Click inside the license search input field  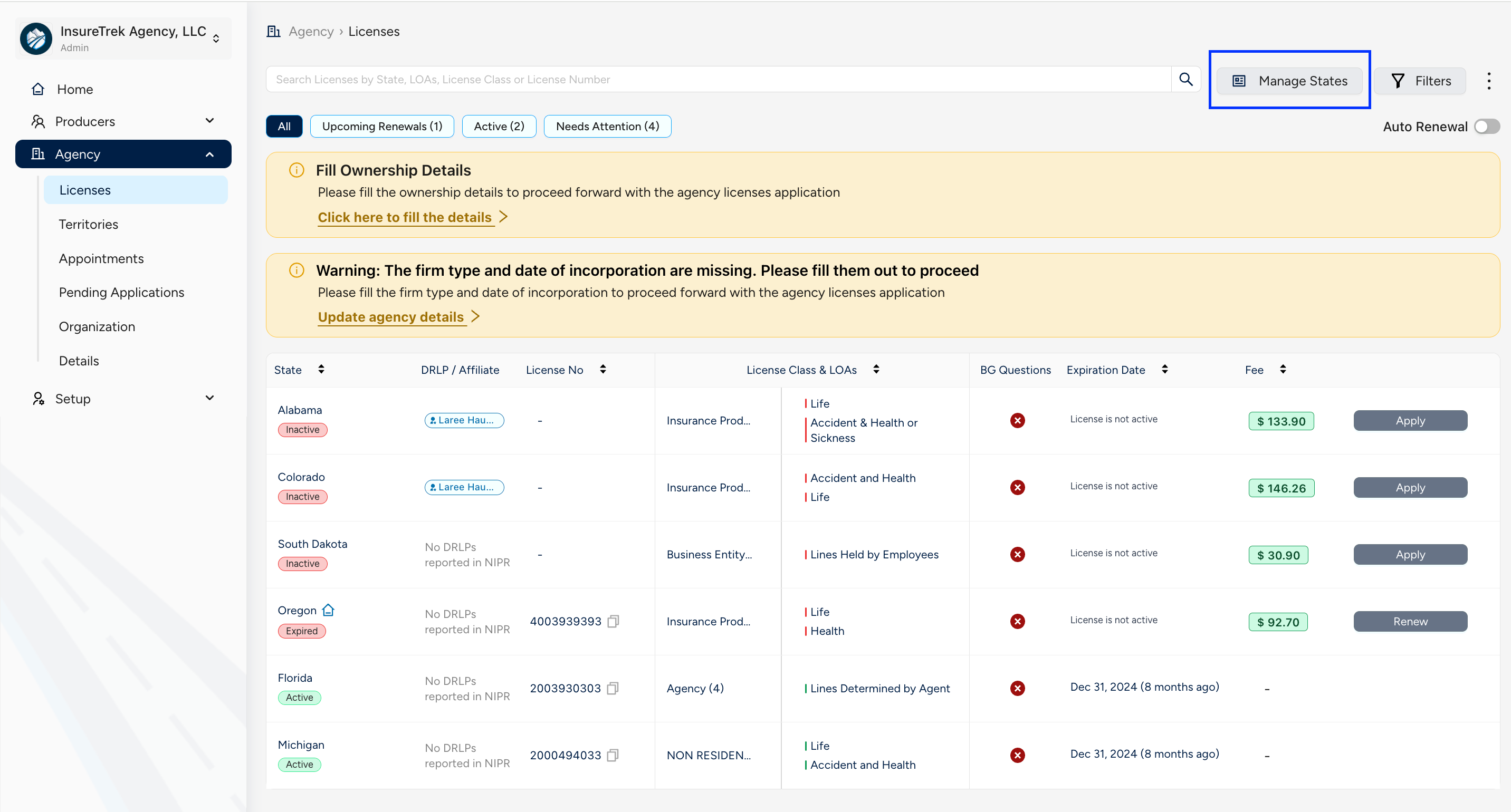(x=704, y=79)
